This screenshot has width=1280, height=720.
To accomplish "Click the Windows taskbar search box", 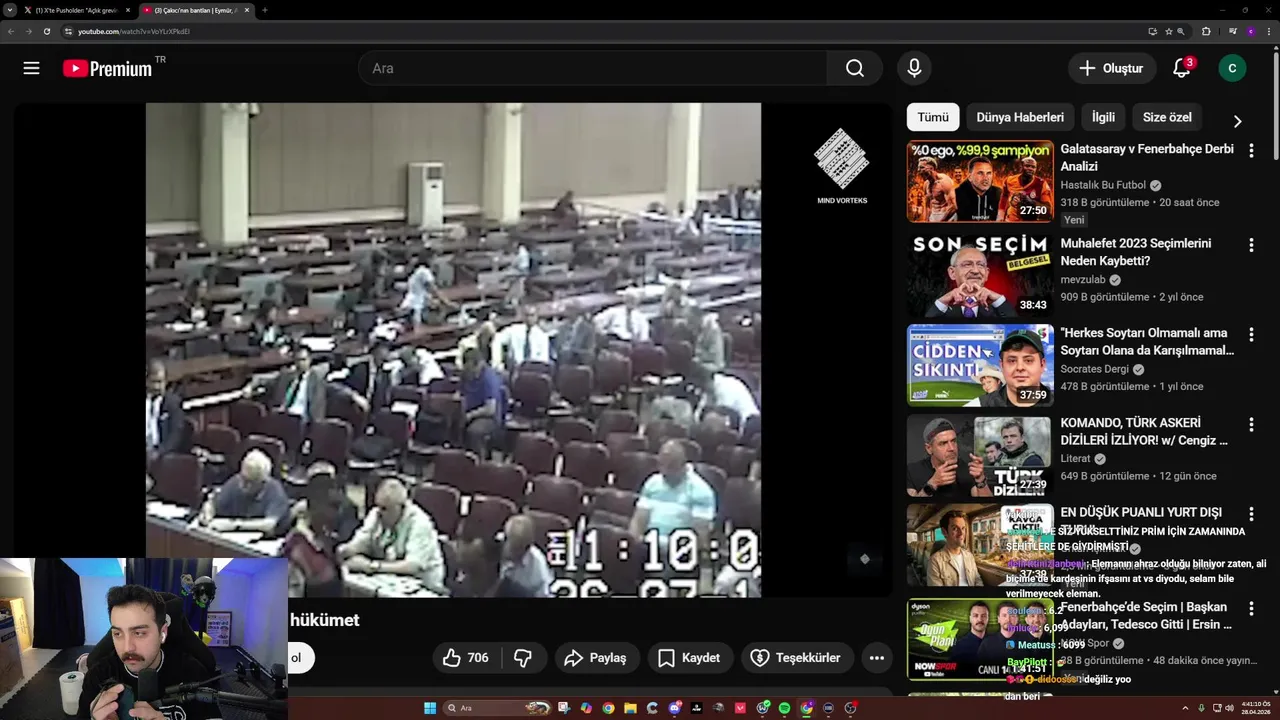I will coord(497,708).
